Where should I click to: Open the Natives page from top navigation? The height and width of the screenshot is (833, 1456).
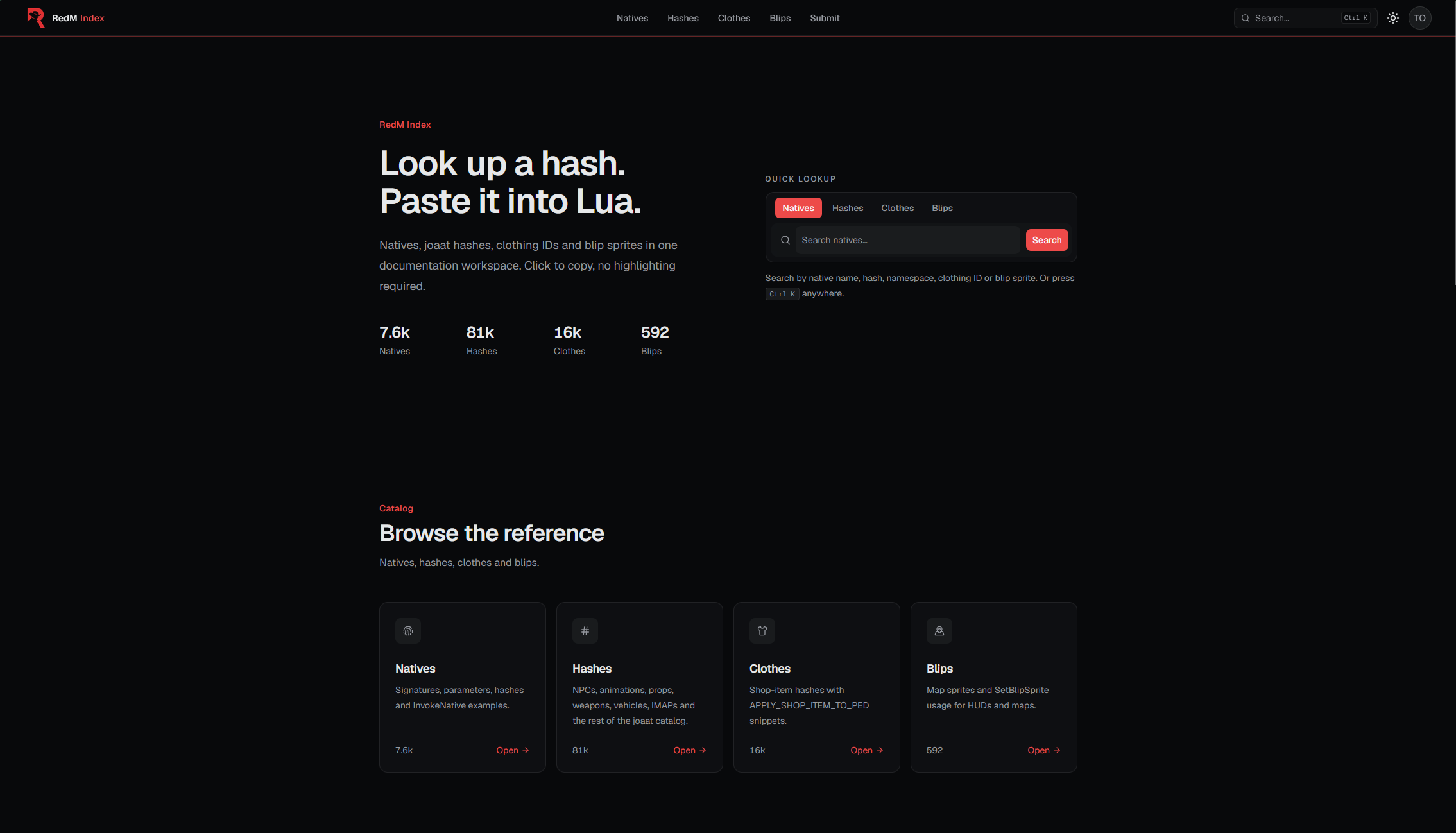632,18
